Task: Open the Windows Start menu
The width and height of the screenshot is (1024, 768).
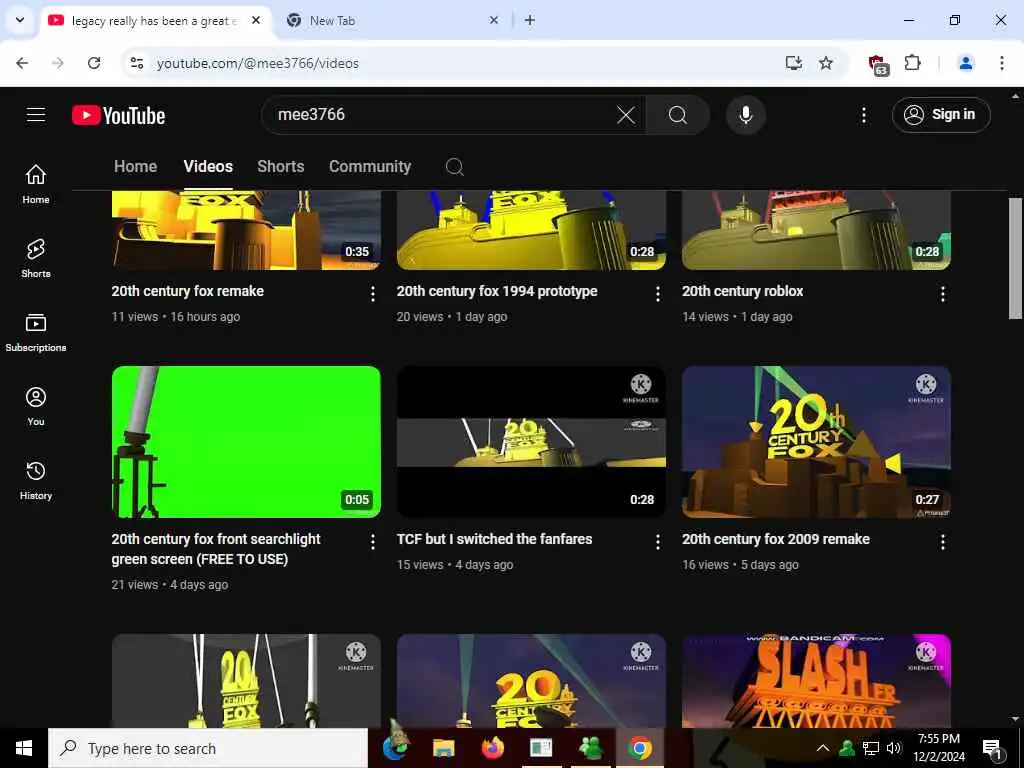Action: (x=24, y=748)
